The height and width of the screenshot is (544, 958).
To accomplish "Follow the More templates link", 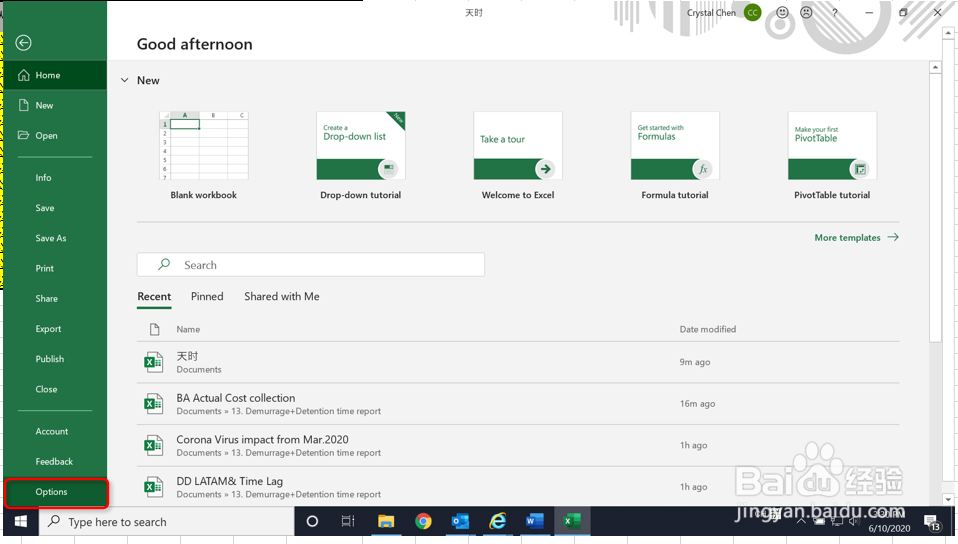I will (x=857, y=237).
